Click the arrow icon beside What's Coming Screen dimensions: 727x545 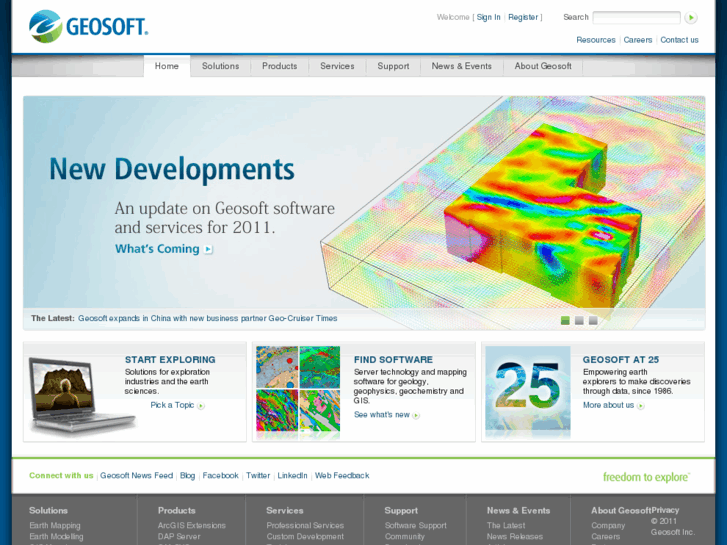click(x=209, y=249)
